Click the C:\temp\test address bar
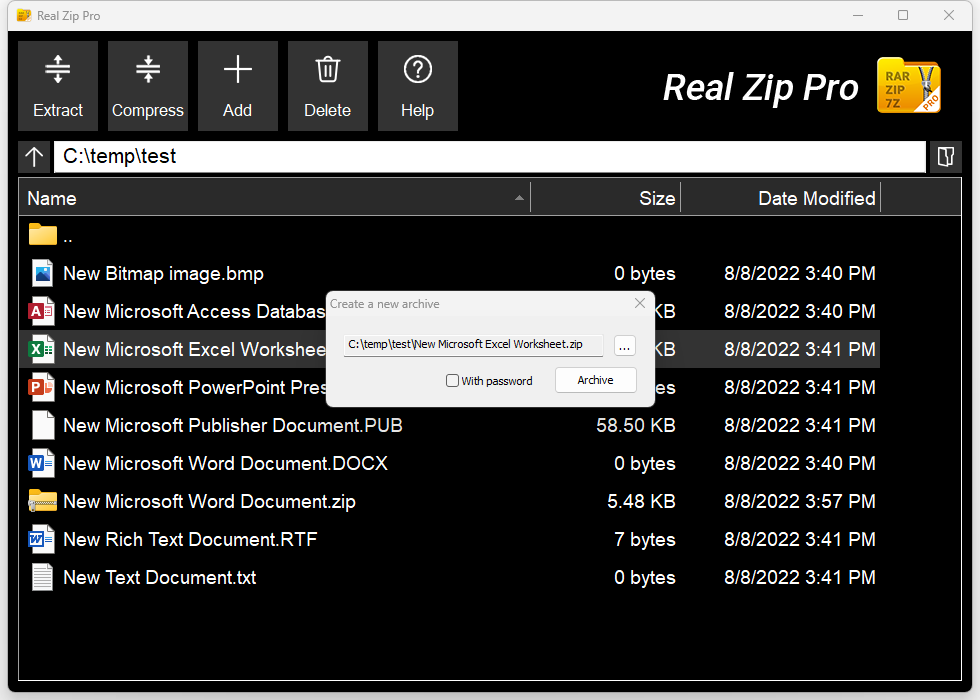 pos(489,157)
